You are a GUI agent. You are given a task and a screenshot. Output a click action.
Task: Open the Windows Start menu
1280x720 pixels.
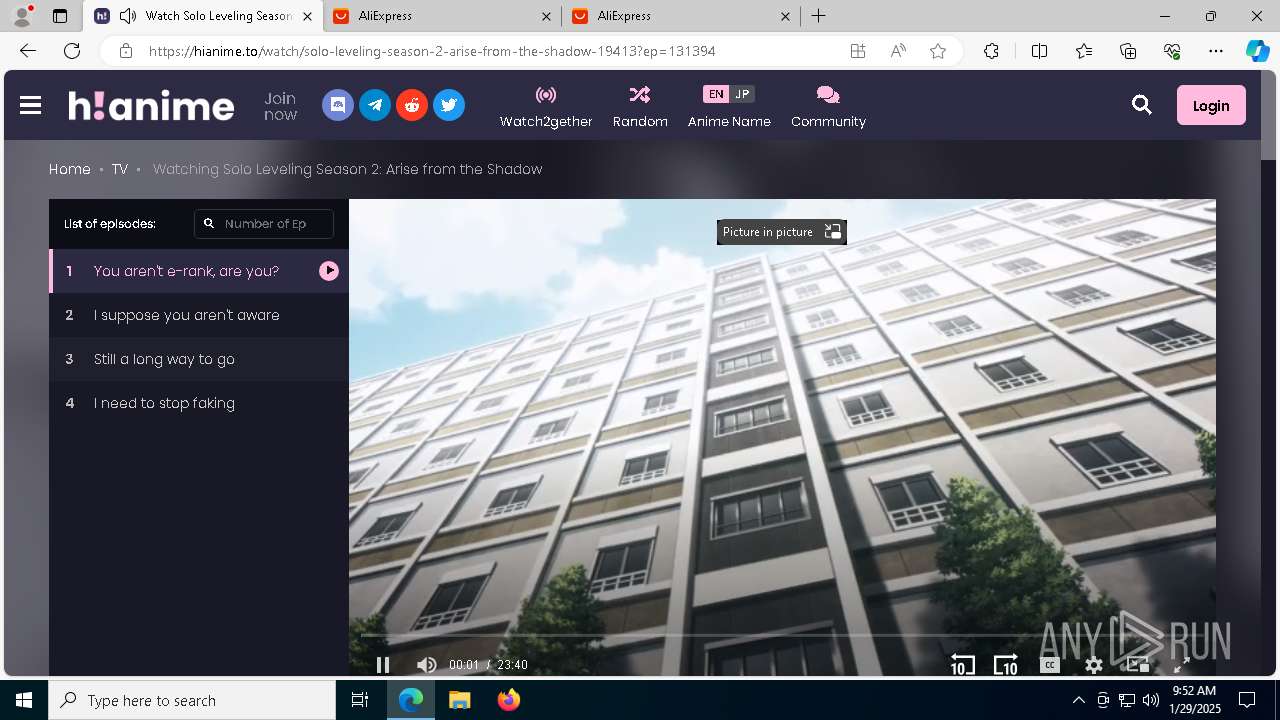pyautogui.click(x=24, y=700)
